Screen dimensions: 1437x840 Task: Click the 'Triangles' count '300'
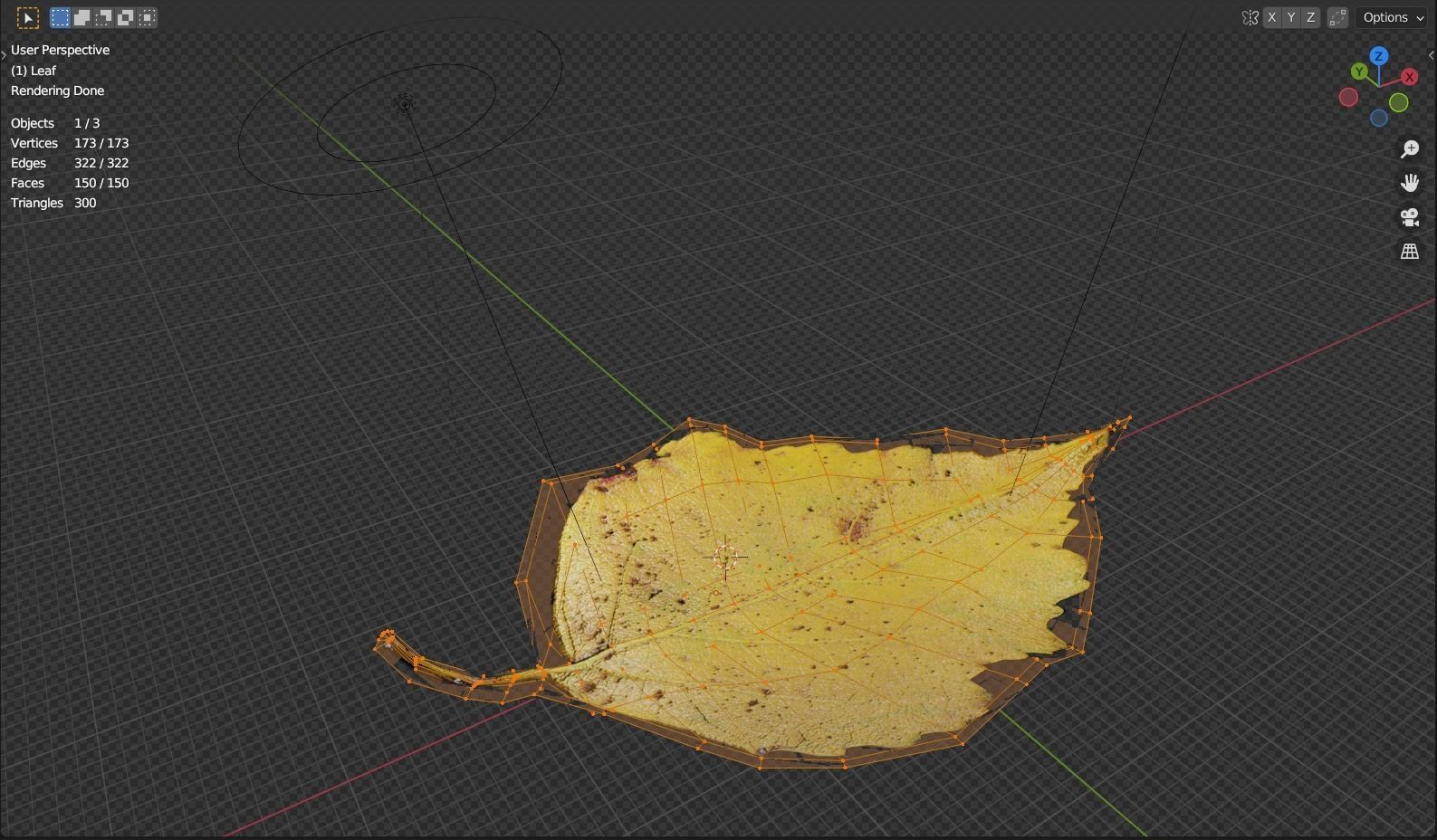pos(85,203)
